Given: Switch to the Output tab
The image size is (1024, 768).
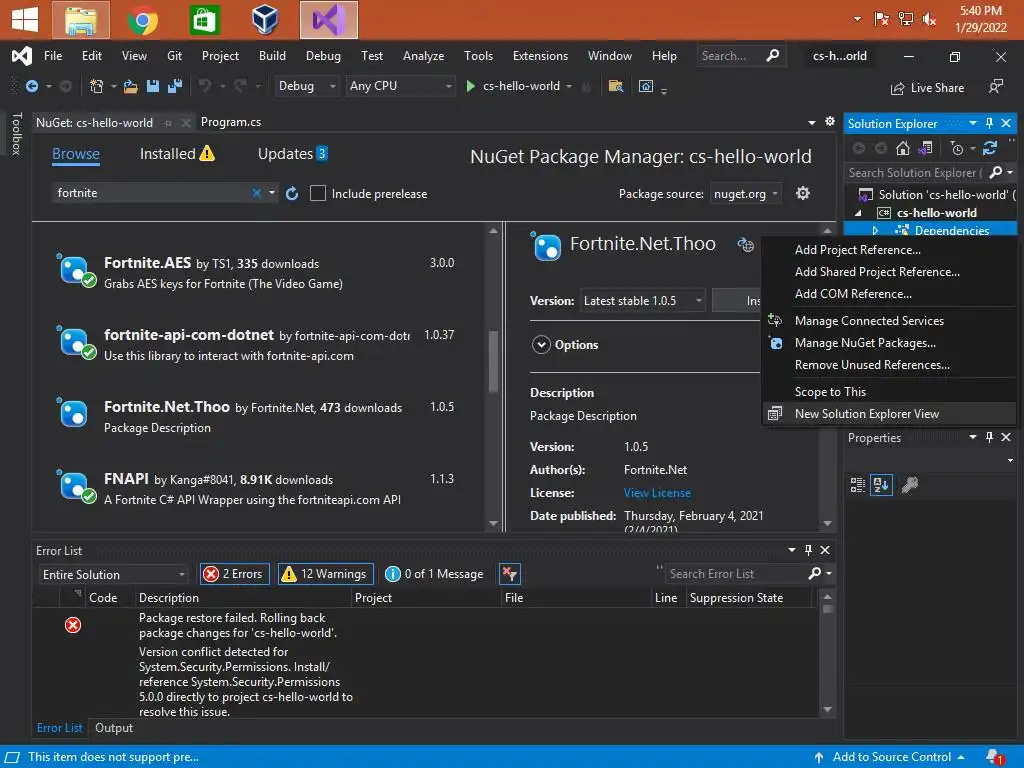Looking at the screenshot, I should pyautogui.click(x=114, y=728).
